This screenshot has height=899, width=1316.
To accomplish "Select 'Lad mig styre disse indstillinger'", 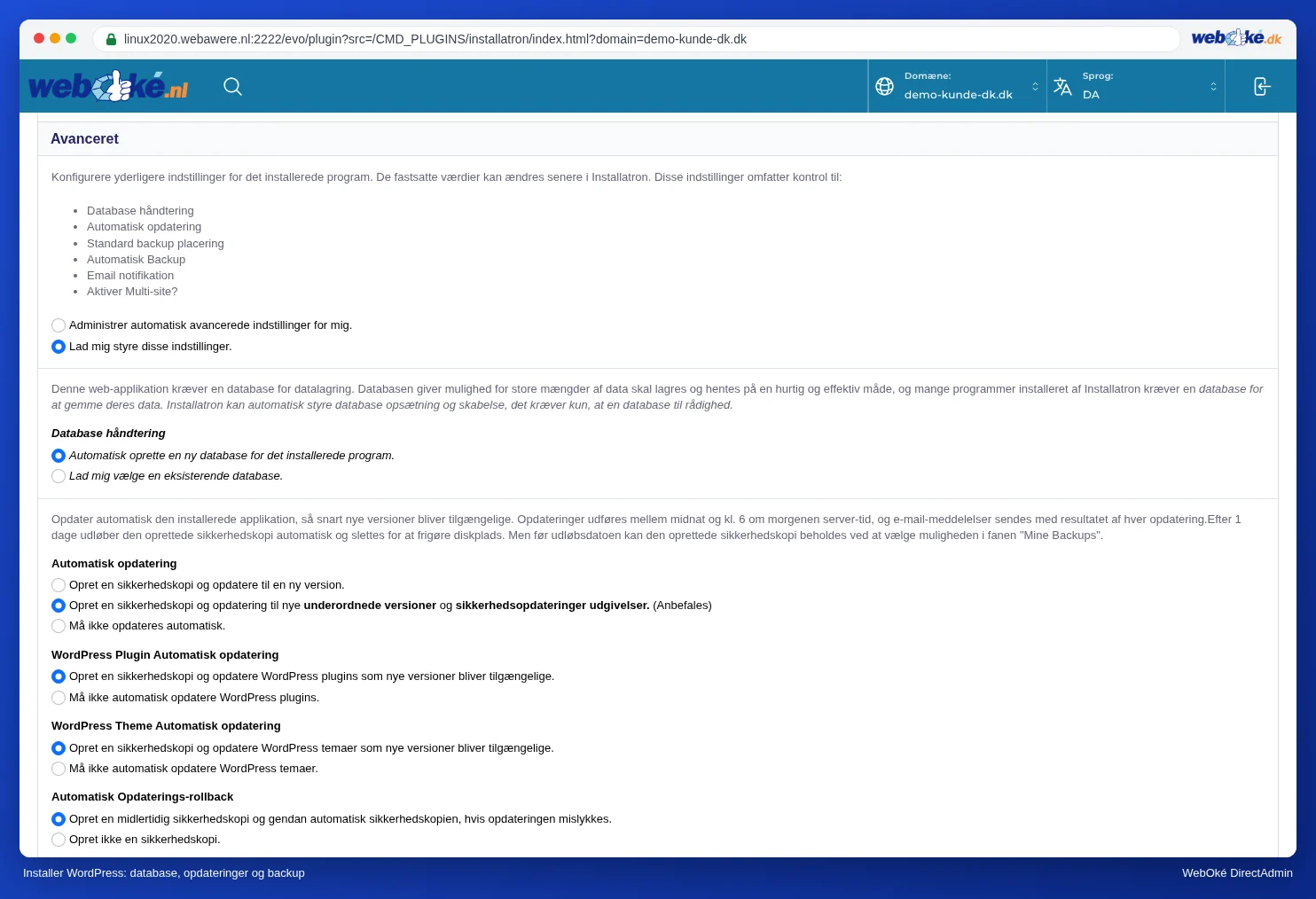I will click(59, 347).
